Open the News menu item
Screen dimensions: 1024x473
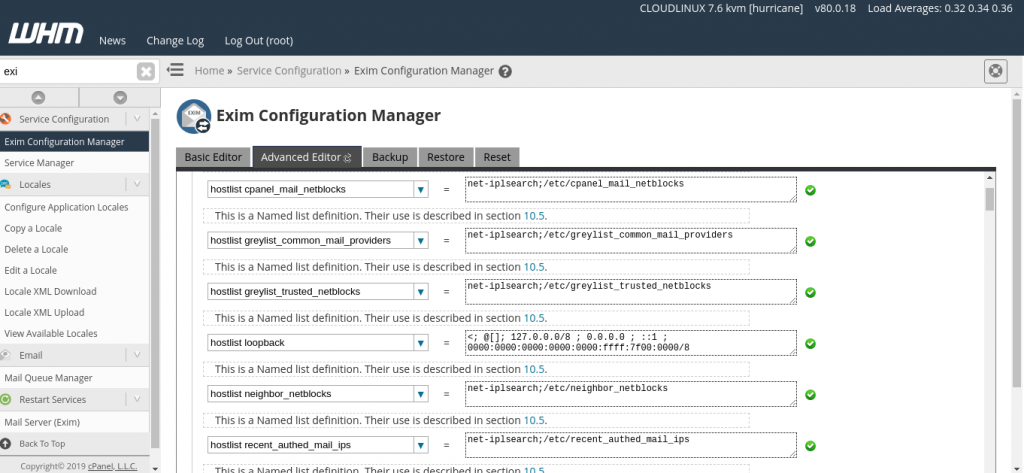coord(112,41)
